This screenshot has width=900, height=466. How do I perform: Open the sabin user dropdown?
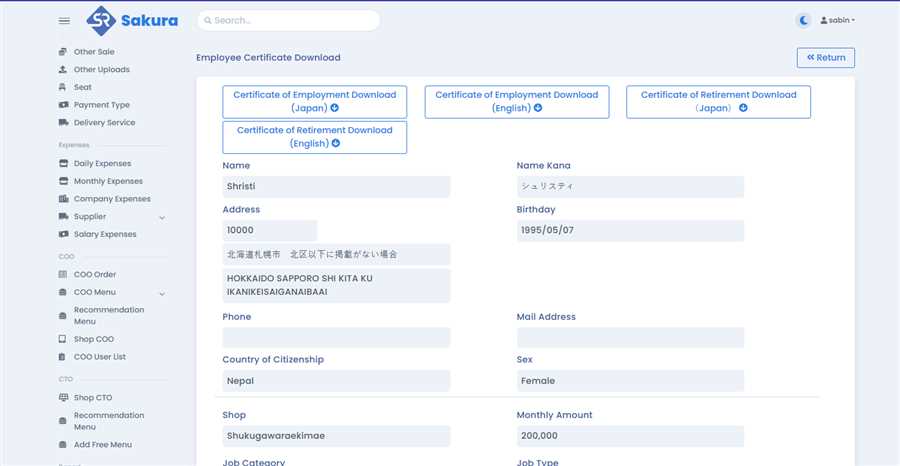pos(837,20)
